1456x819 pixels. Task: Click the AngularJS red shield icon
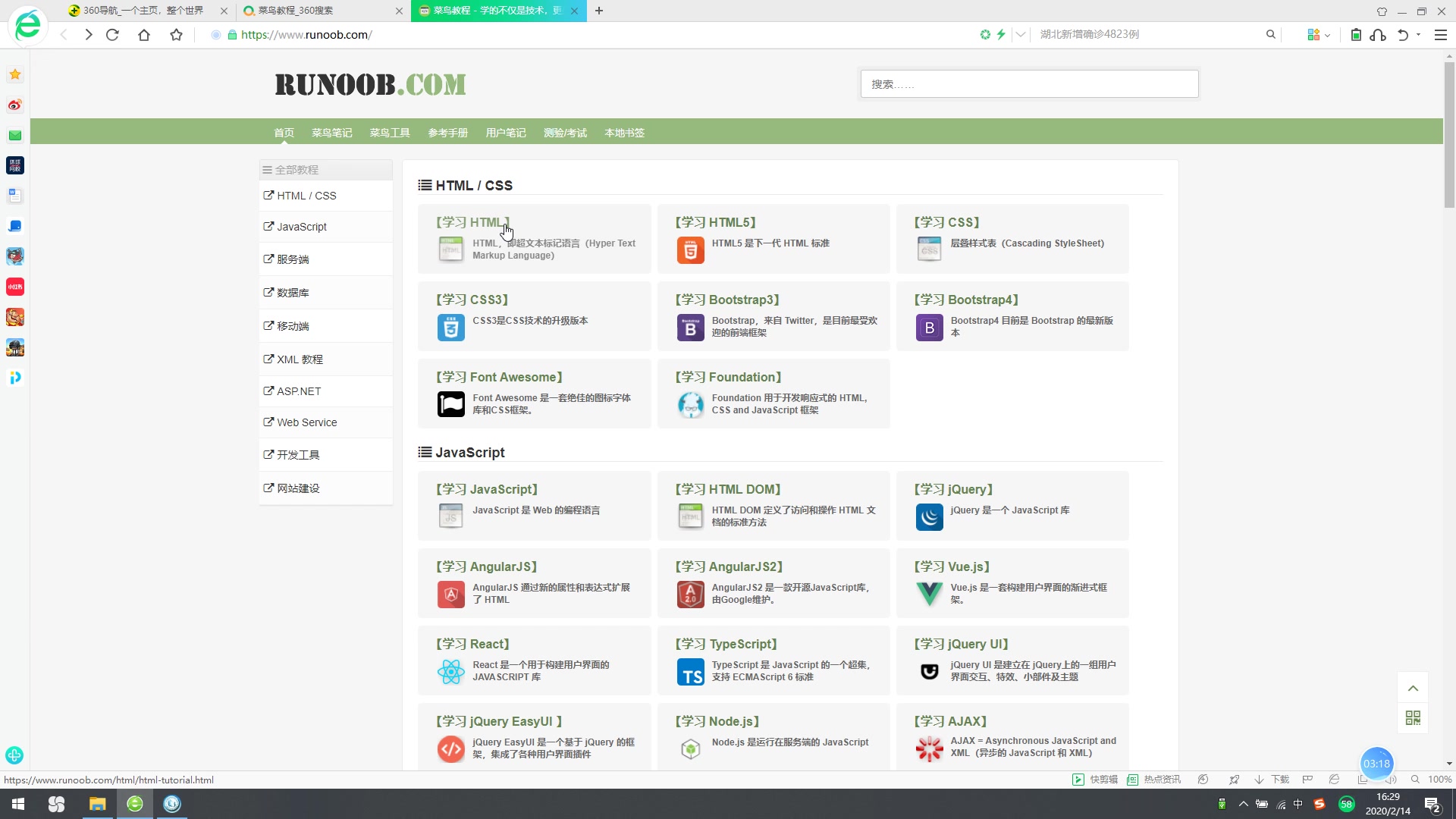point(450,594)
